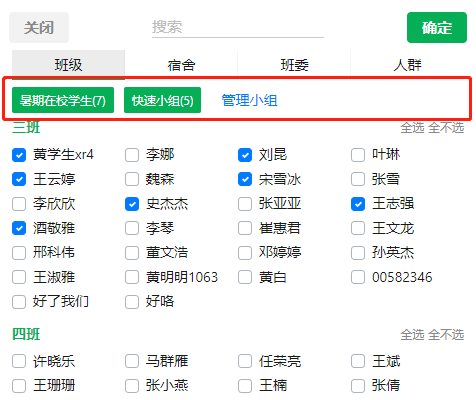This screenshot has width=476, height=400.
Task: Uncheck 王志强 checkbox
Action: [358, 204]
